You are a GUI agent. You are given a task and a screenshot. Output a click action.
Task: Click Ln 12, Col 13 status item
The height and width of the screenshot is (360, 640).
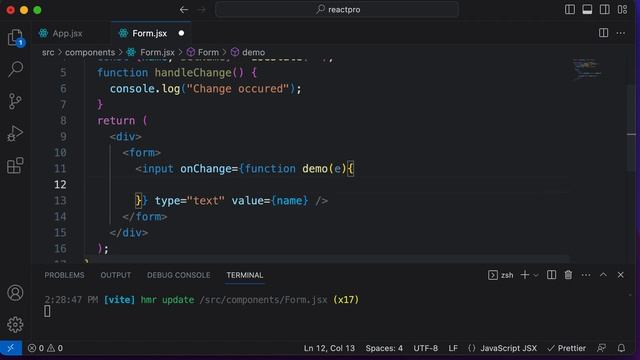coord(329,348)
